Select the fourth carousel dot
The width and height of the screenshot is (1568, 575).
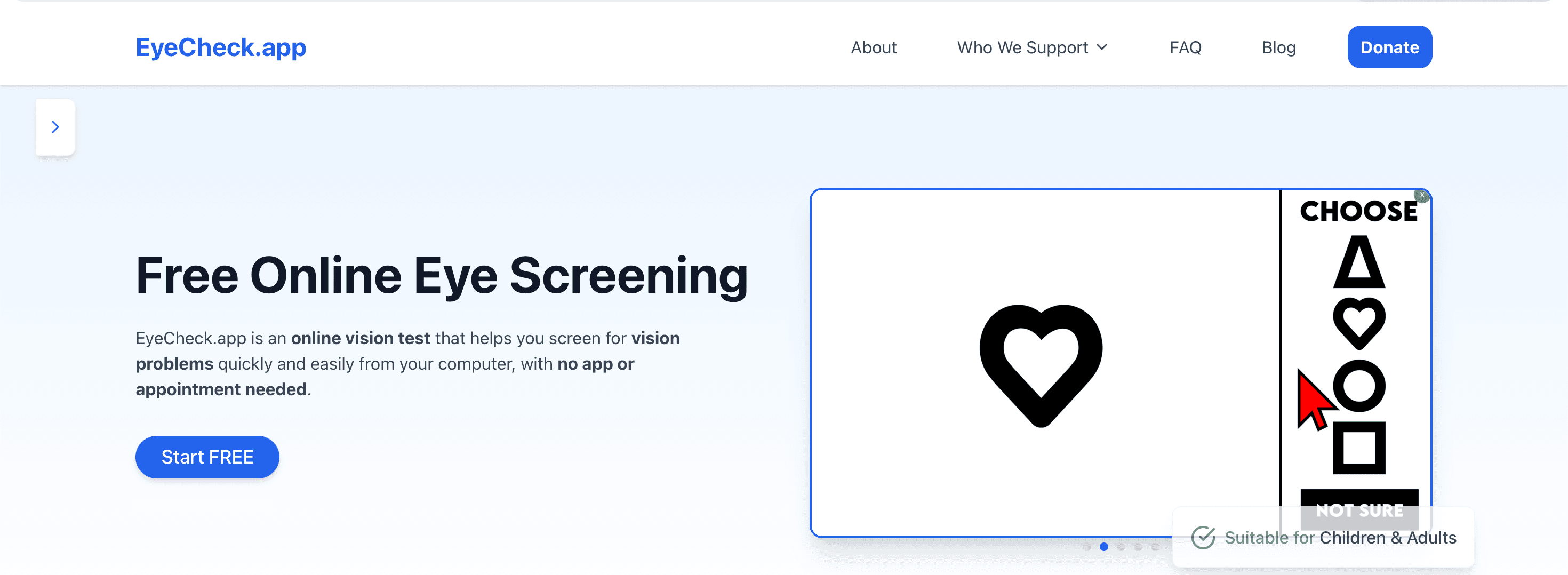click(x=1138, y=547)
